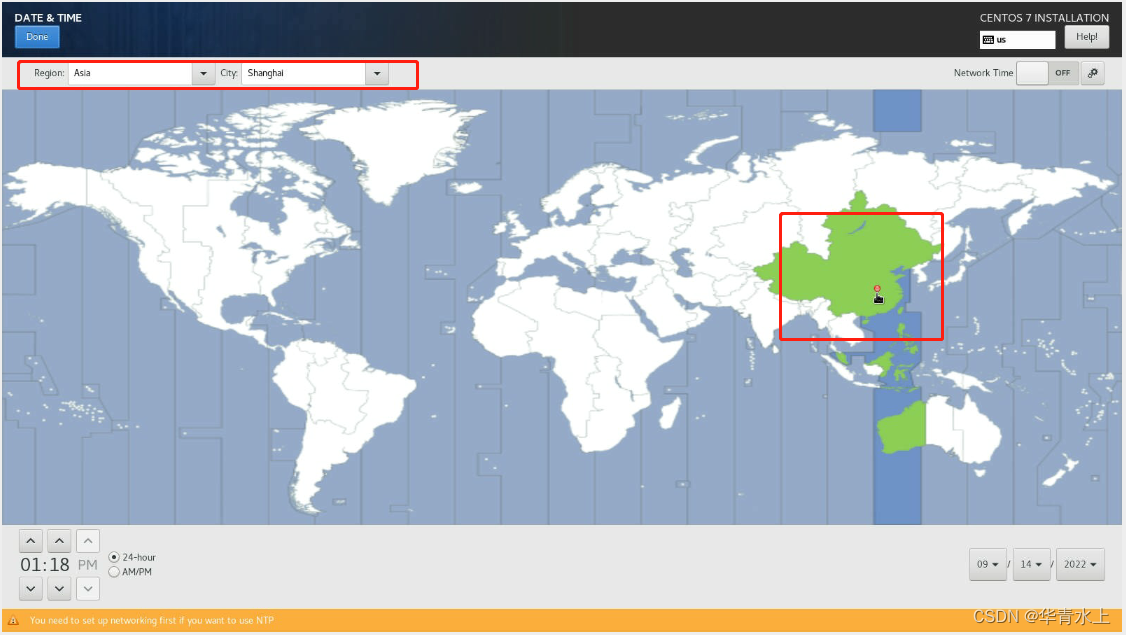
Task: Toggle the Network Time switch
Action: 1048,73
